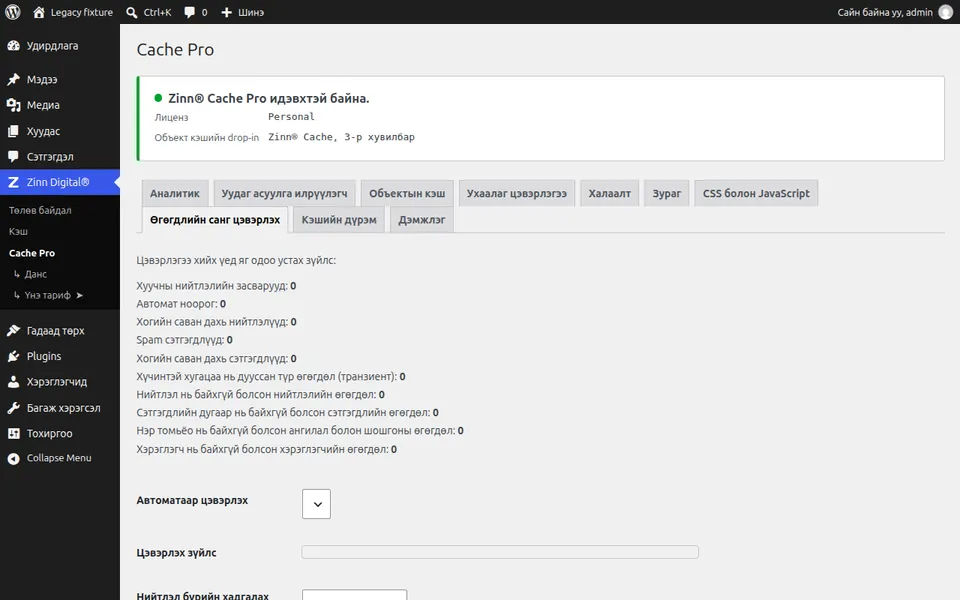The height and width of the screenshot is (600, 960).
Task: Click the plus icon next to Шинэ
Action: coord(227,12)
